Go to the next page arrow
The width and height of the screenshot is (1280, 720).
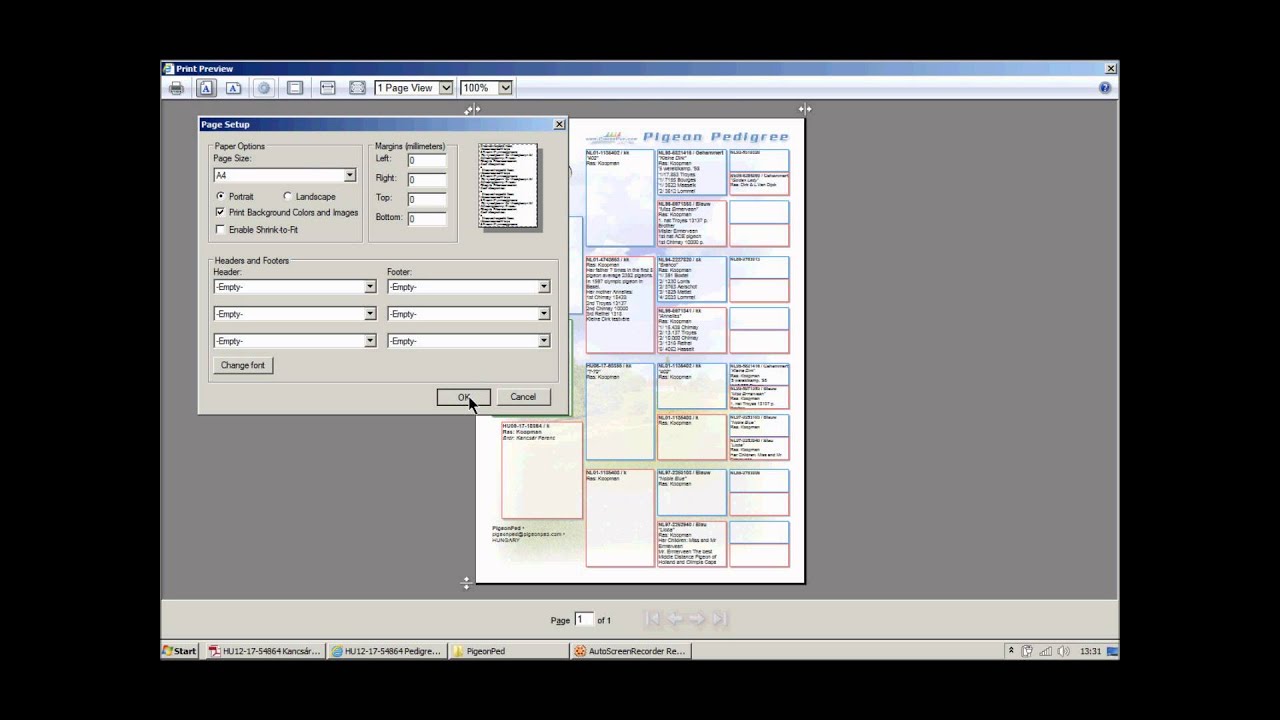pyautogui.click(x=697, y=619)
